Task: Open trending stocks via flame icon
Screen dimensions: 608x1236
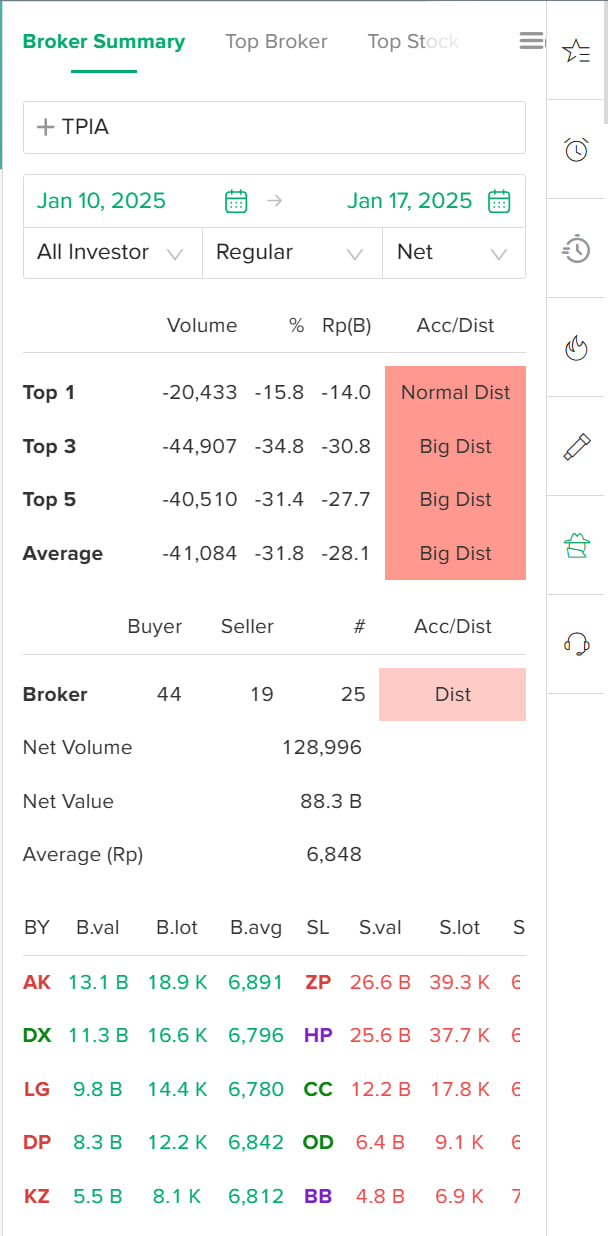Action: pos(576,349)
